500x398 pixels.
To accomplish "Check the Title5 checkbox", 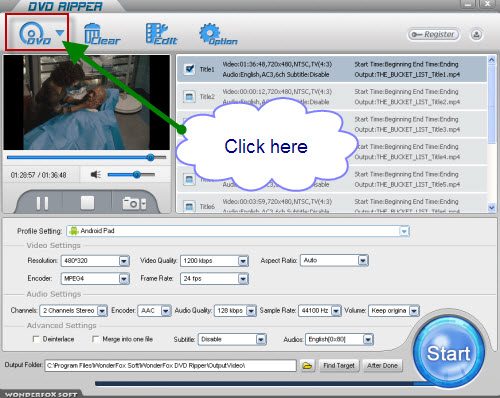I will click(189, 179).
